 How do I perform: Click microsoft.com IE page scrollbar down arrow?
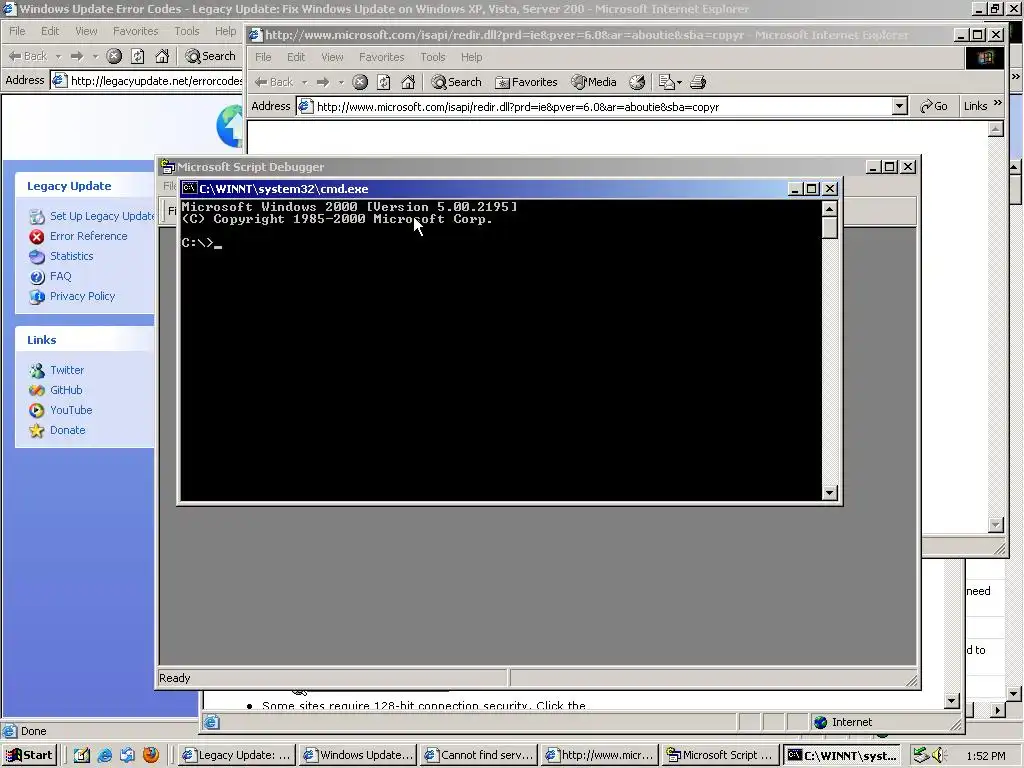pyautogui.click(x=995, y=524)
